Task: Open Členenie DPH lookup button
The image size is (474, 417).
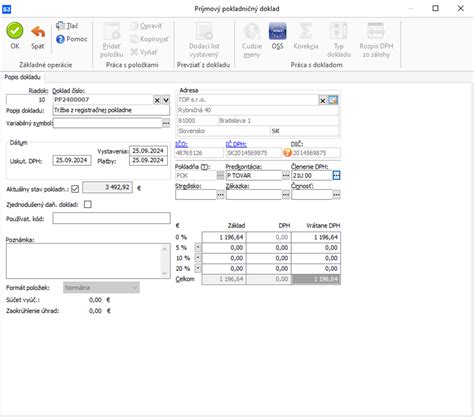Action: pyautogui.click(x=336, y=175)
